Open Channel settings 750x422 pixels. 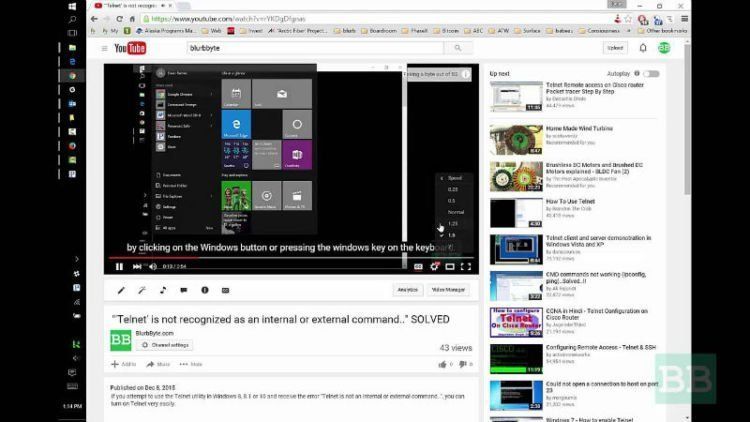point(165,345)
